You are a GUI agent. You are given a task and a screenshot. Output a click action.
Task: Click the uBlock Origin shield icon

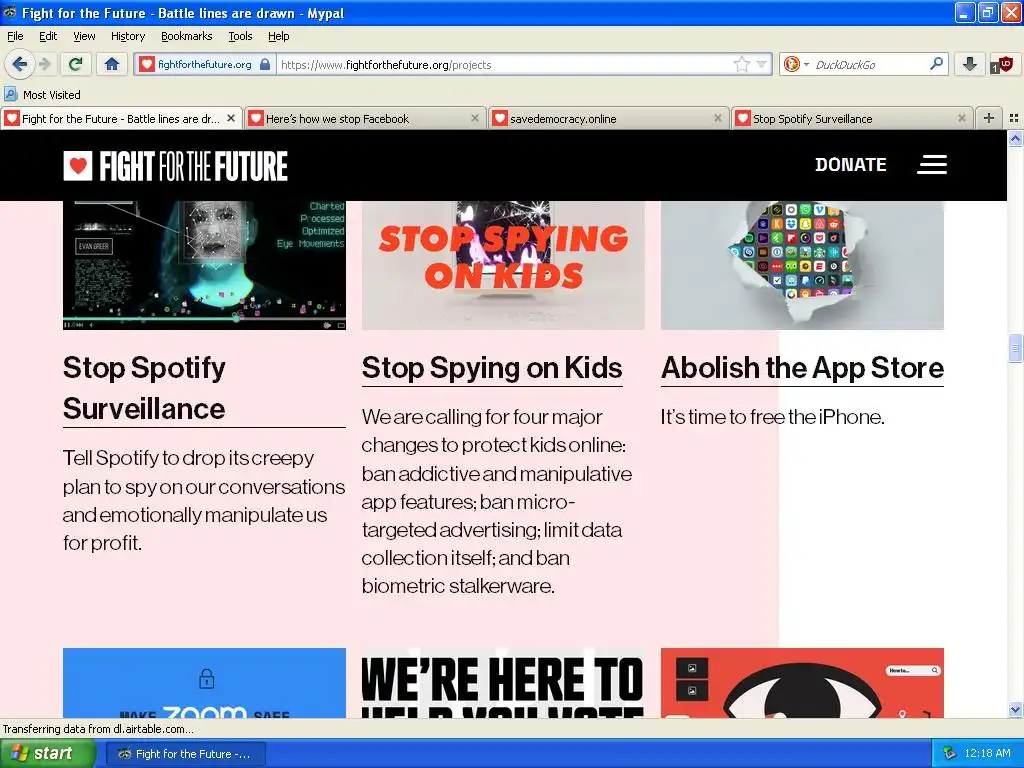click(x=1001, y=64)
